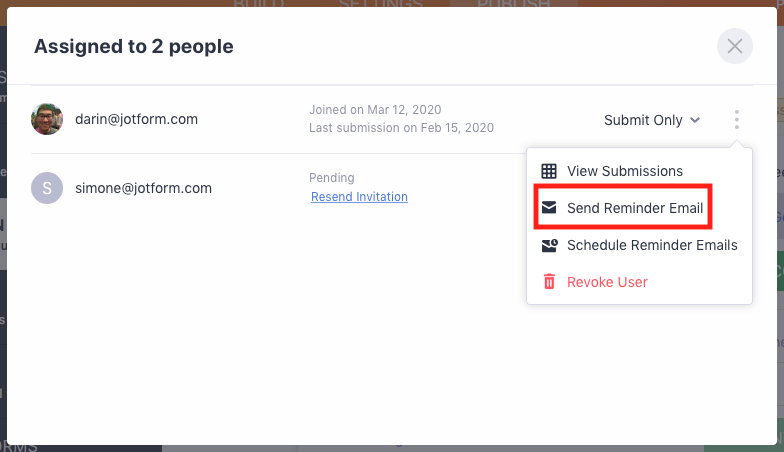Click the Schedule Reminder Emails clock-envelope icon
This screenshot has width=784, height=452.
pyautogui.click(x=549, y=245)
